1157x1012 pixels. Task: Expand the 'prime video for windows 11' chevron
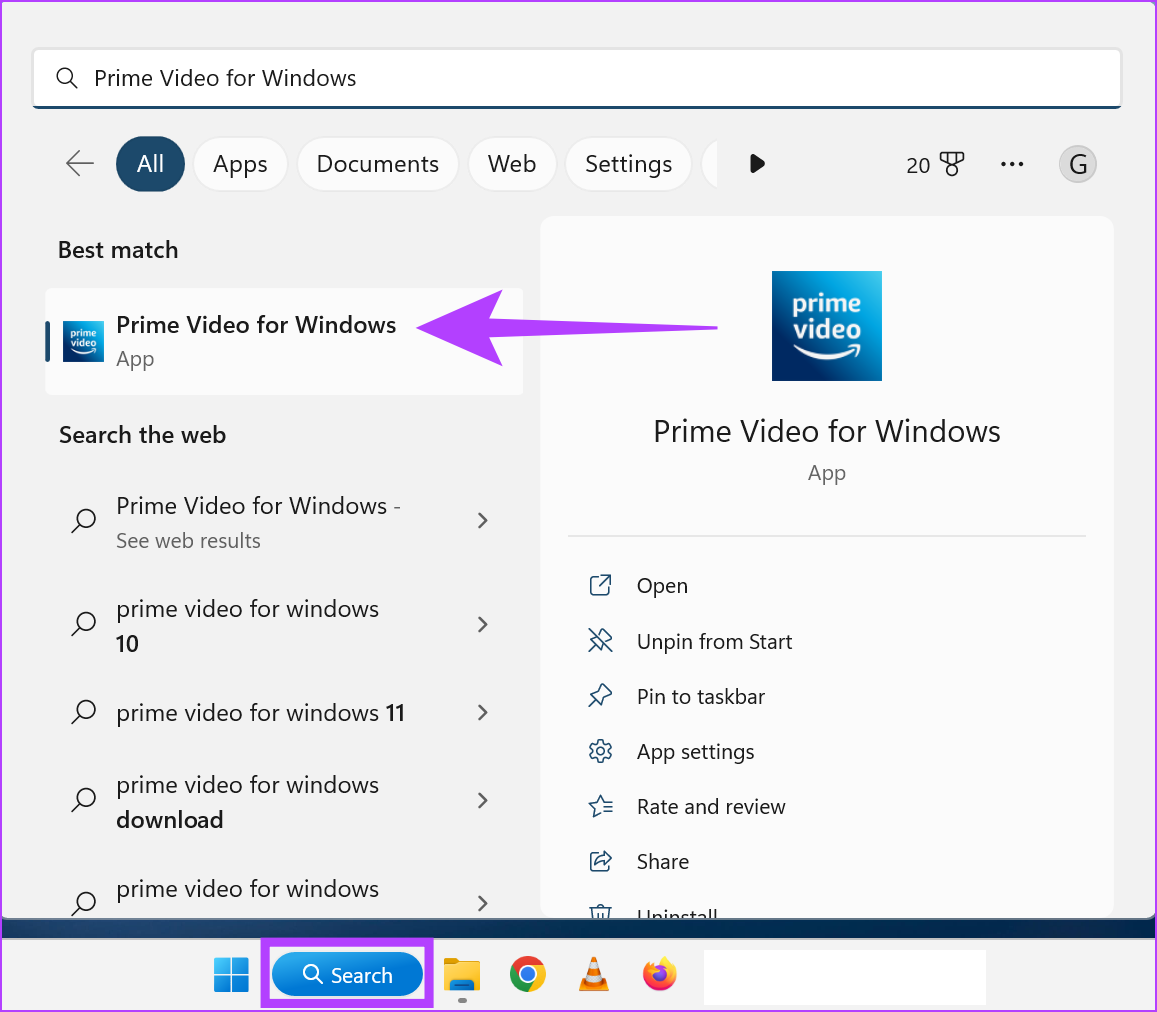pyautogui.click(x=483, y=712)
